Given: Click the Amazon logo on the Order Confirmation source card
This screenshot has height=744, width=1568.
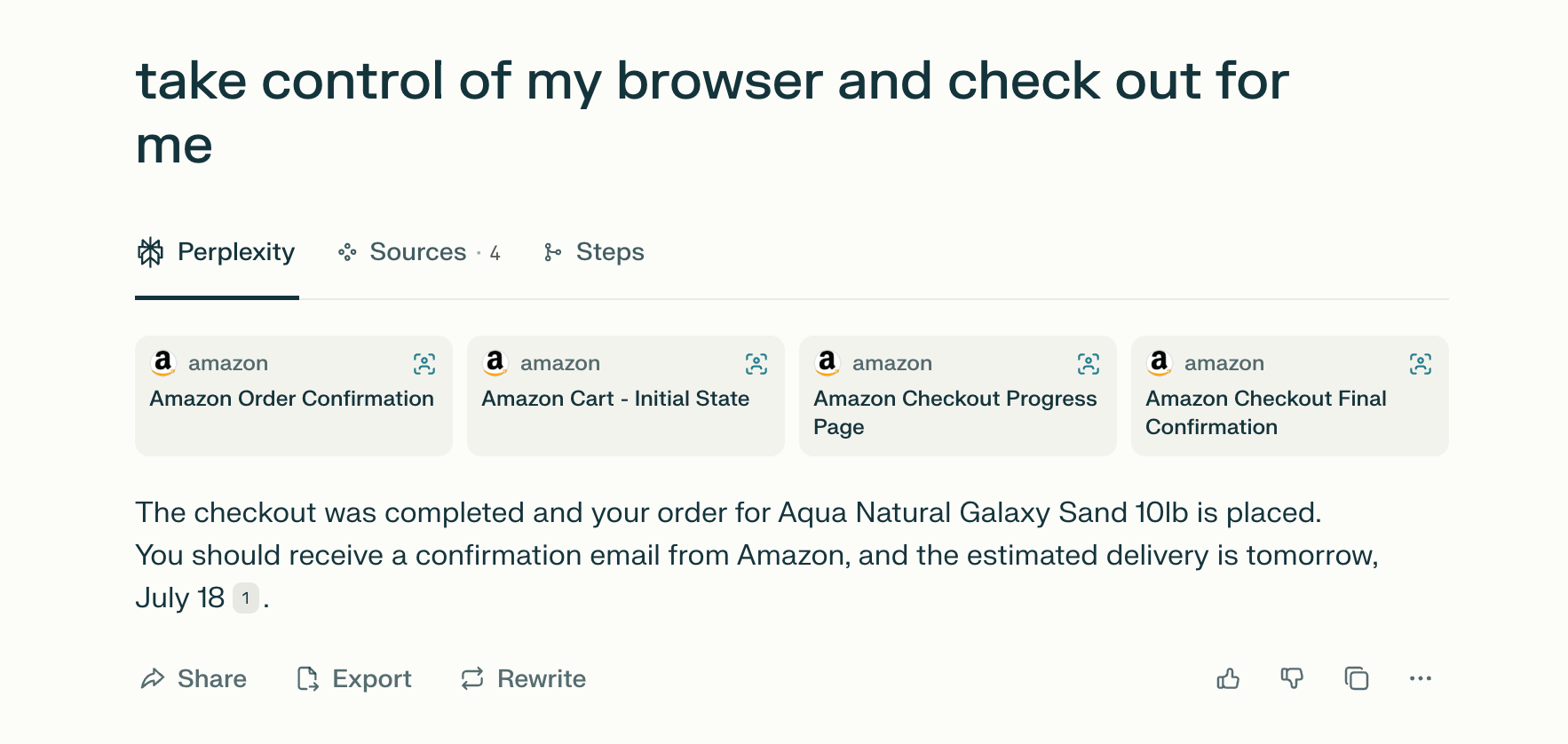Looking at the screenshot, I should pos(163,362).
